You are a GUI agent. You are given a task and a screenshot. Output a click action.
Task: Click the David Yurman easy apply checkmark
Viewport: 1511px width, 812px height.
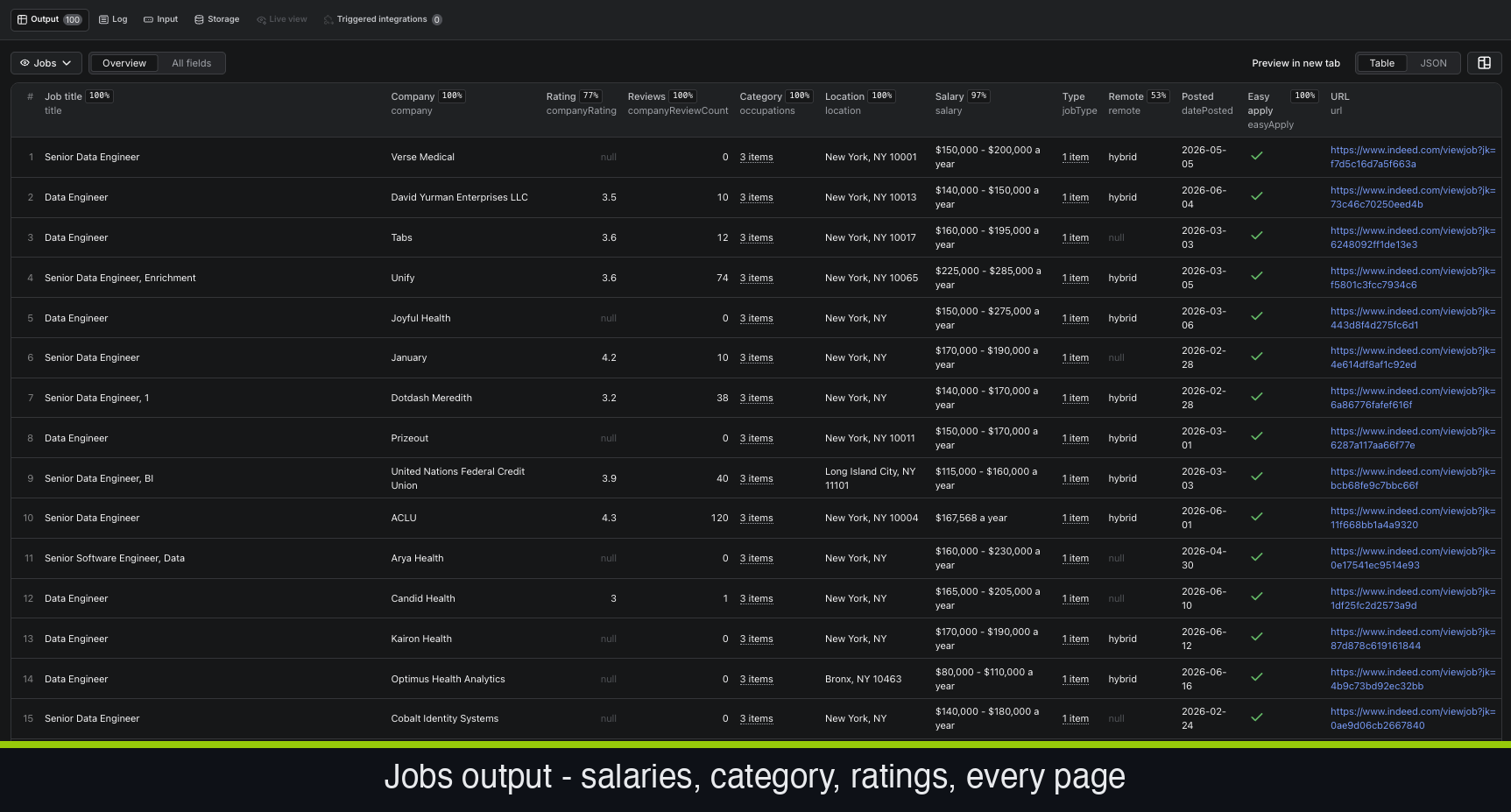(1256, 196)
